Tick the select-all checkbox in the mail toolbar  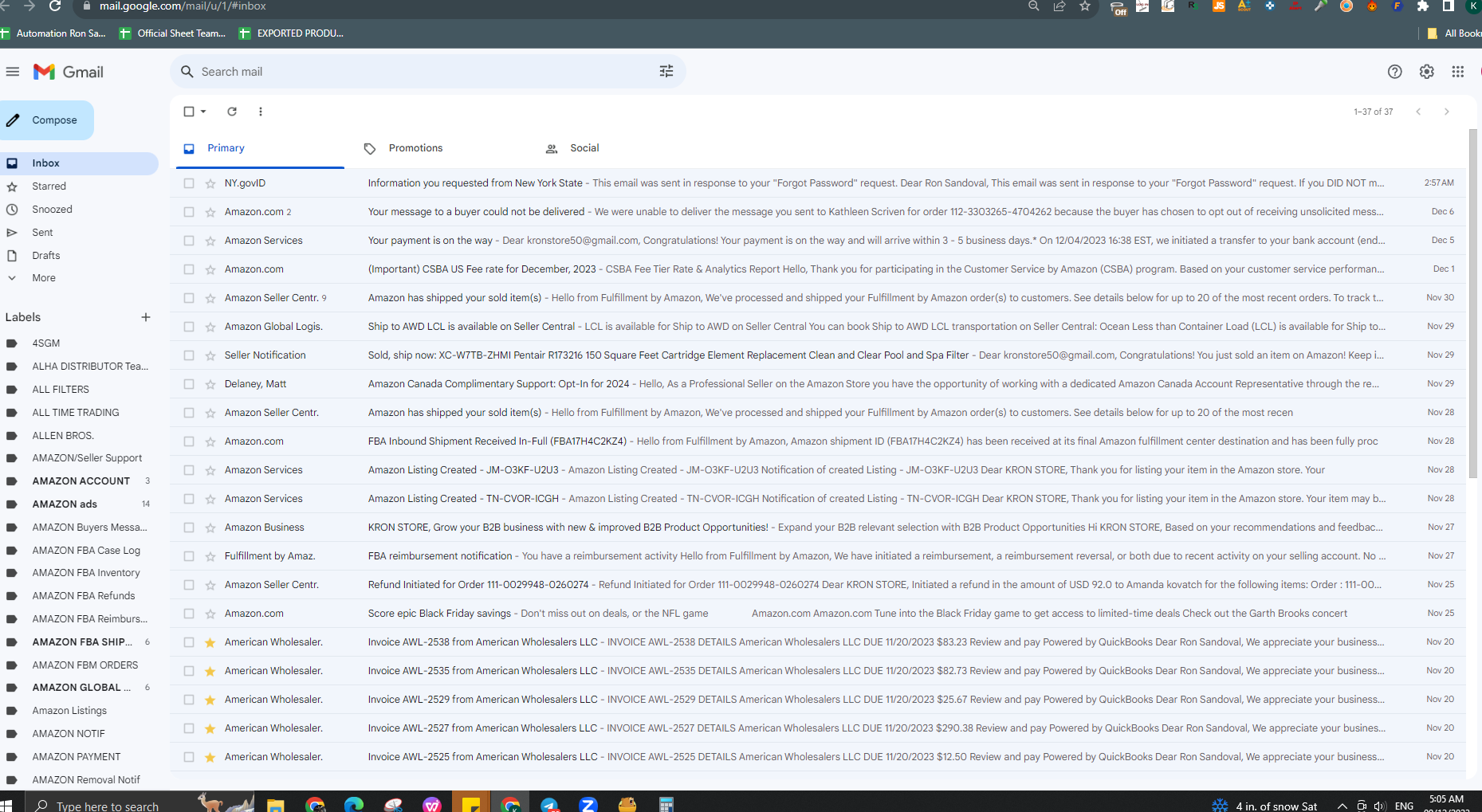click(189, 112)
